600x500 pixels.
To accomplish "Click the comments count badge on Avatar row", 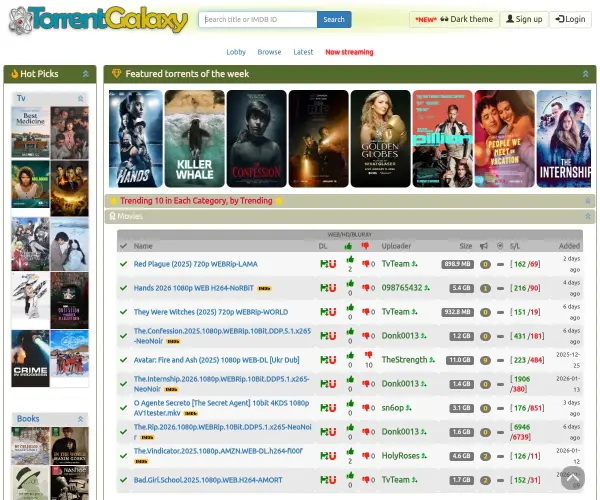I will pos(485,360).
